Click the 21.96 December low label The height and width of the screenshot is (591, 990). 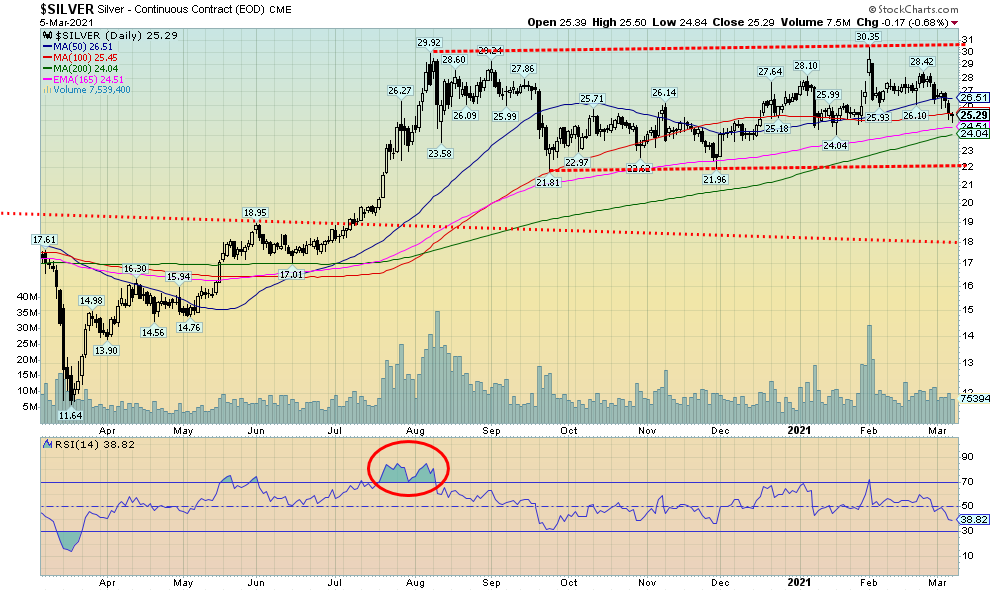click(x=714, y=179)
